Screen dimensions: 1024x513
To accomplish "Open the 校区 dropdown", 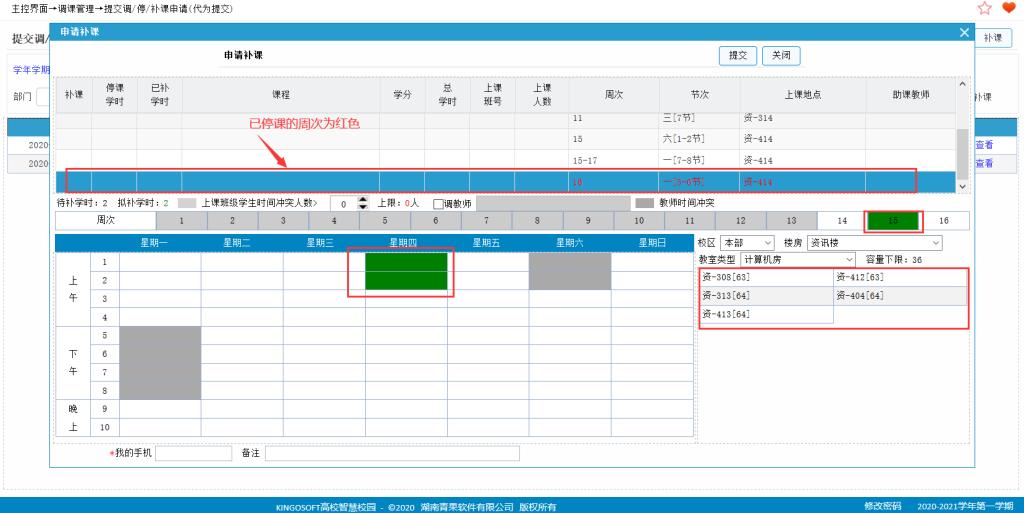I will [x=748, y=243].
